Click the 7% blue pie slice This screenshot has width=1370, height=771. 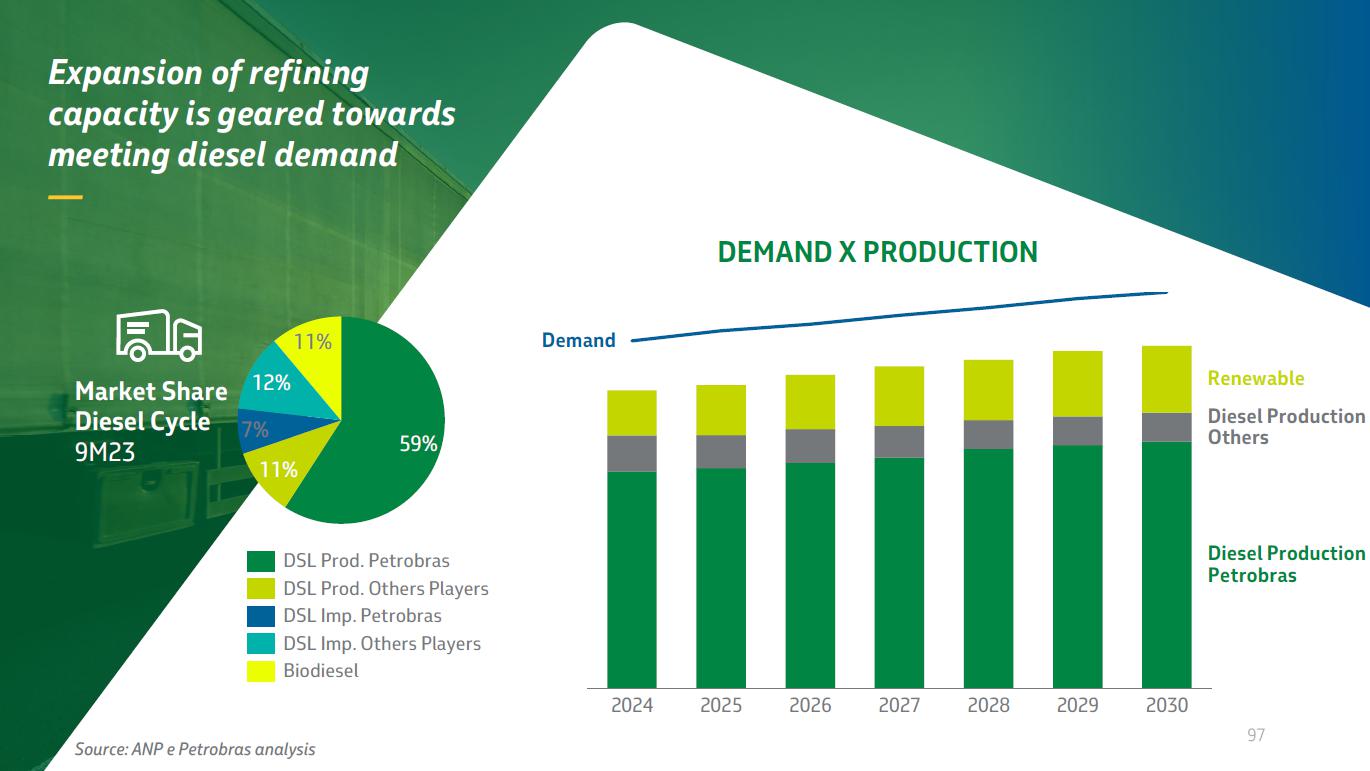tap(258, 429)
